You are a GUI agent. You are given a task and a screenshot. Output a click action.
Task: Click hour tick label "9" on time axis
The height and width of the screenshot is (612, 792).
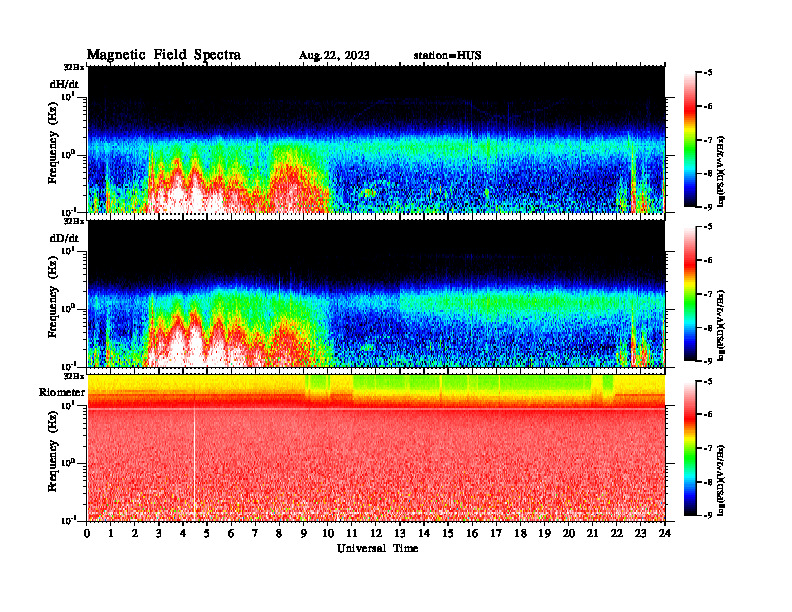(x=304, y=534)
